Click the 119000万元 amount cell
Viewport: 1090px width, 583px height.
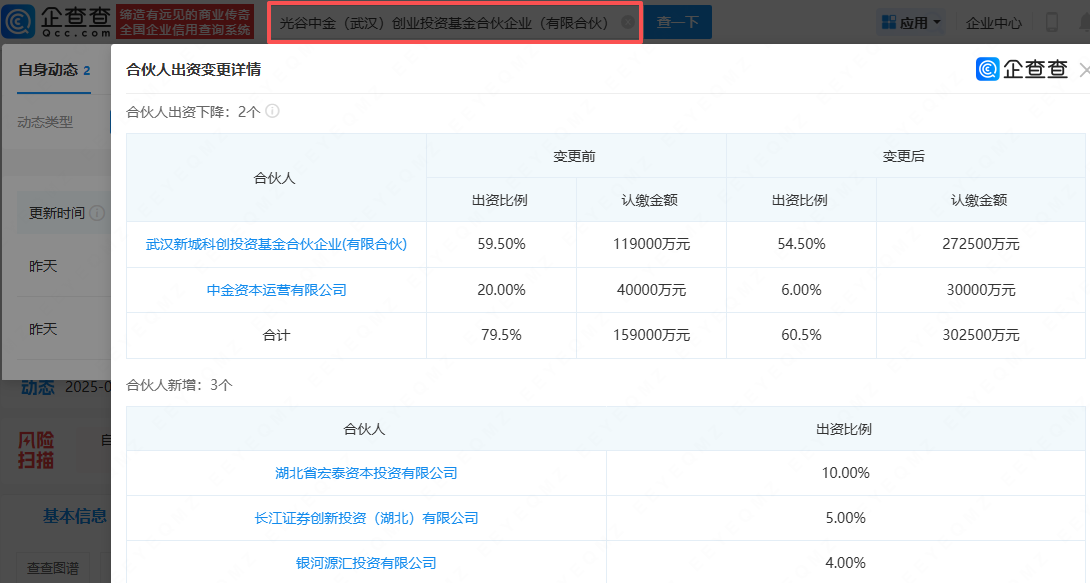click(651, 244)
